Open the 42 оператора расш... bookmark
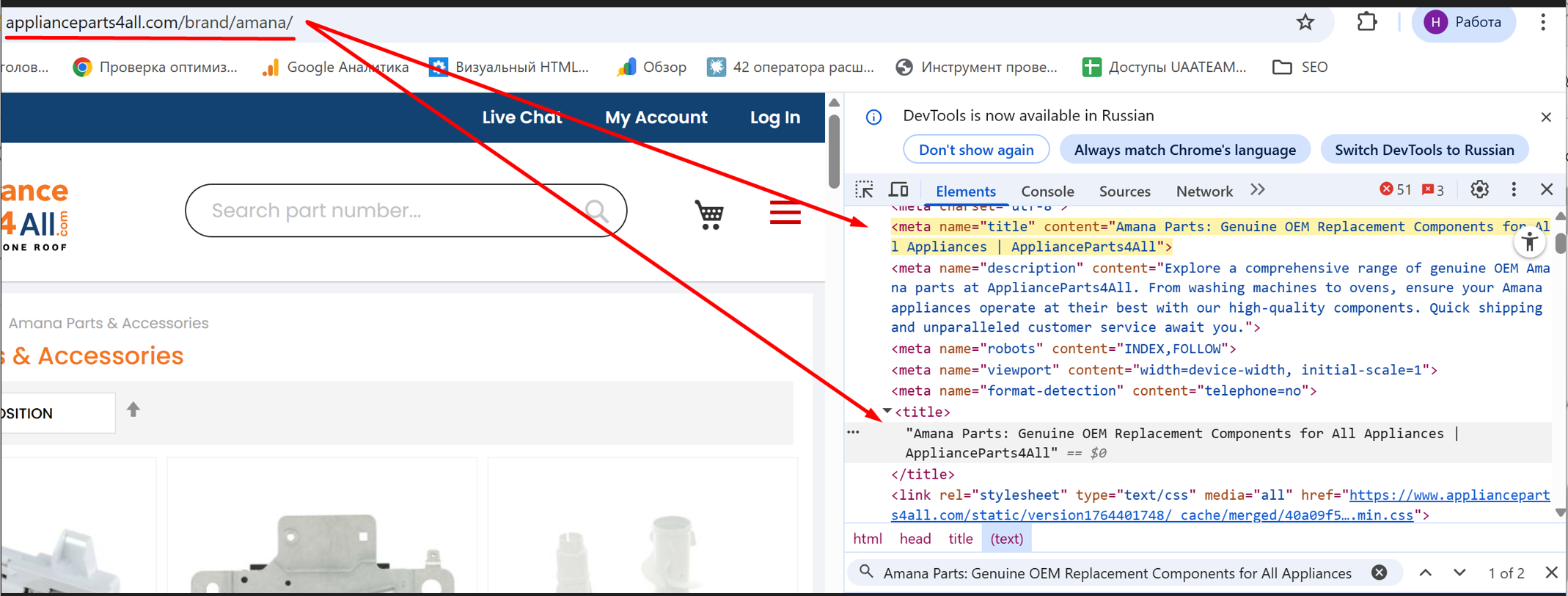This screenshot has width=1568, height=596. click(791, 68)
